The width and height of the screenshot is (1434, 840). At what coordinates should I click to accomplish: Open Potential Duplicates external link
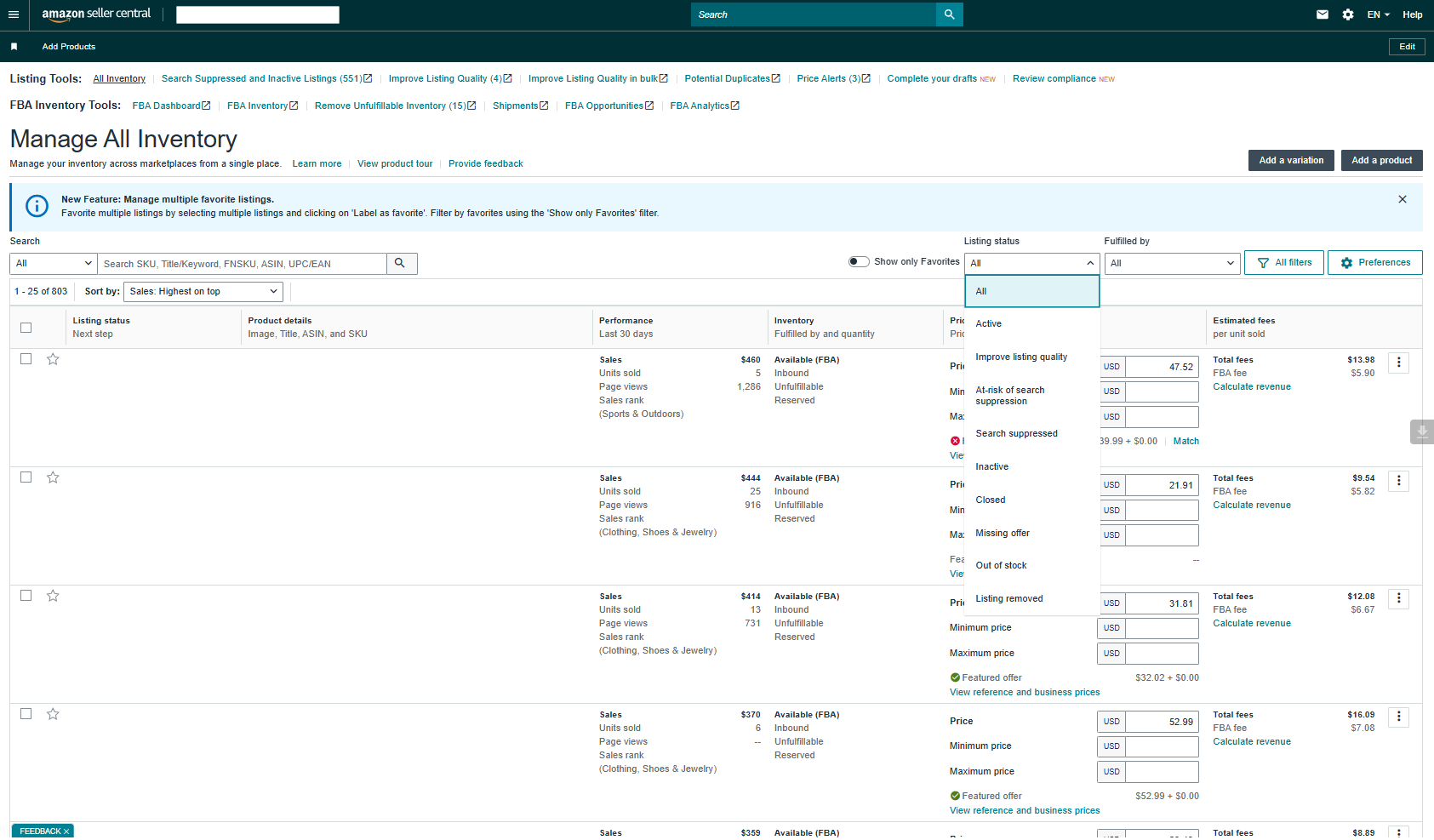(732, 78)
